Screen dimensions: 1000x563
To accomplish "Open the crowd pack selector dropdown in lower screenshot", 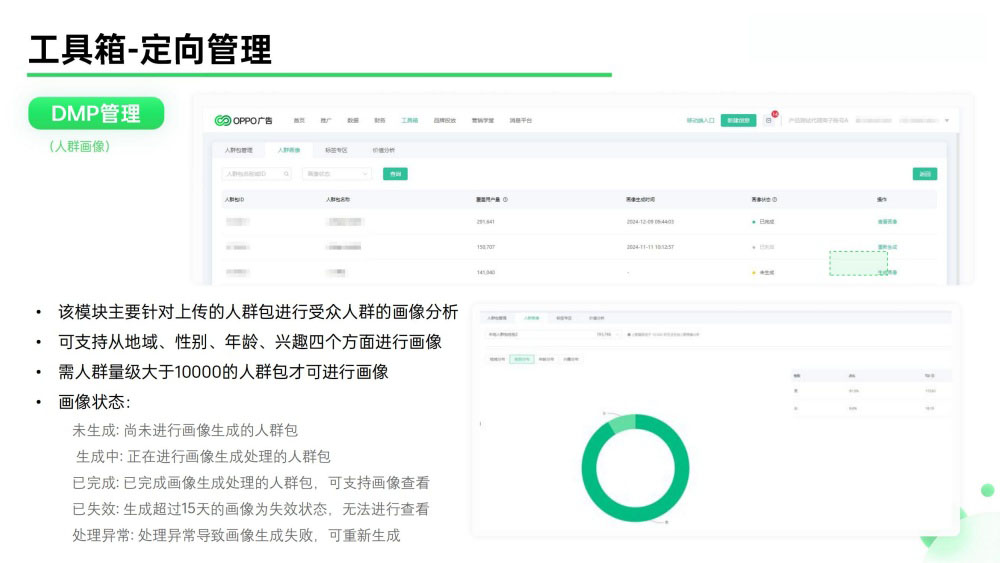I will pos(554,334).
